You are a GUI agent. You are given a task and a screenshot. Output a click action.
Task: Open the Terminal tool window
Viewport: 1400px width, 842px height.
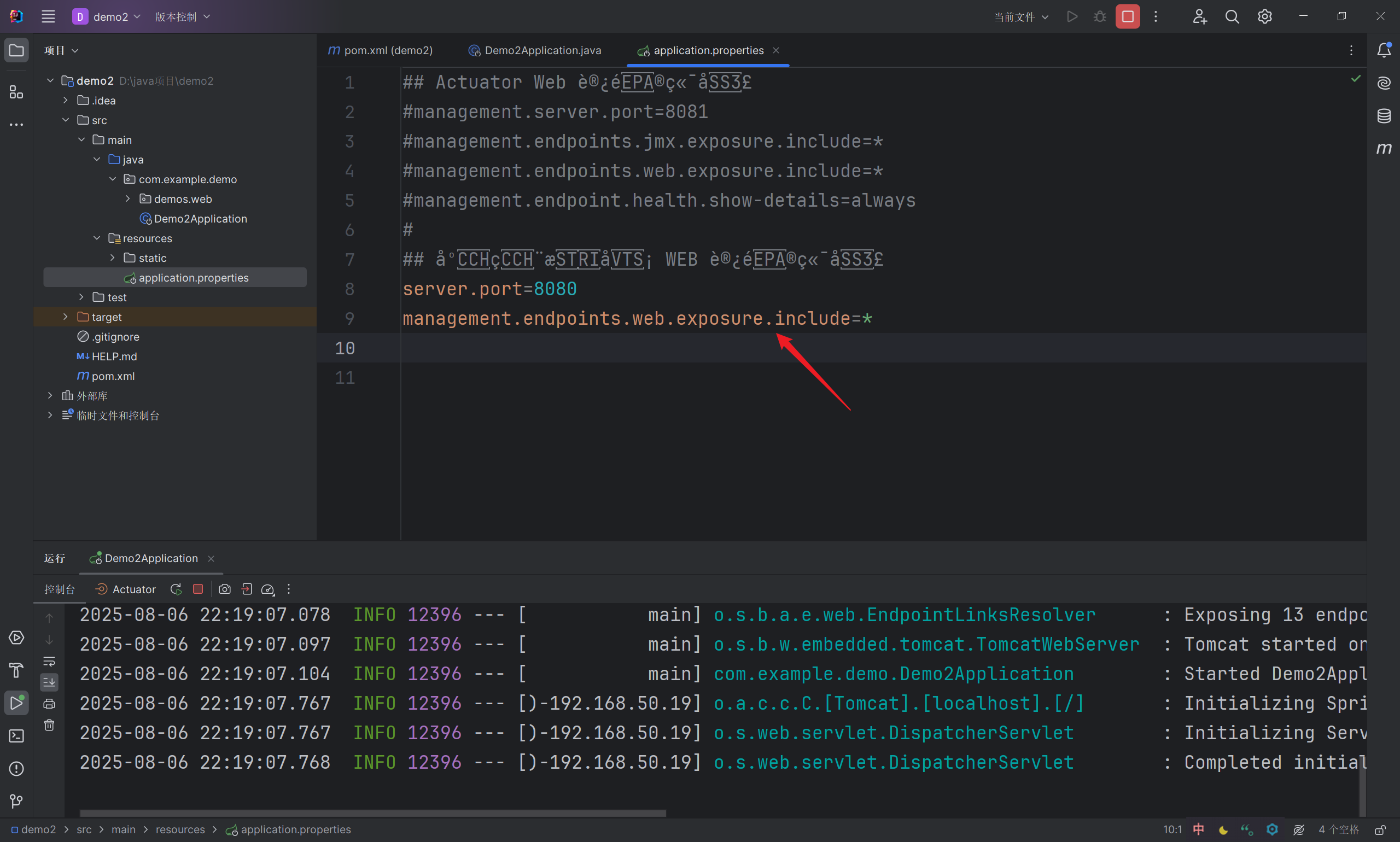(16, 736)
